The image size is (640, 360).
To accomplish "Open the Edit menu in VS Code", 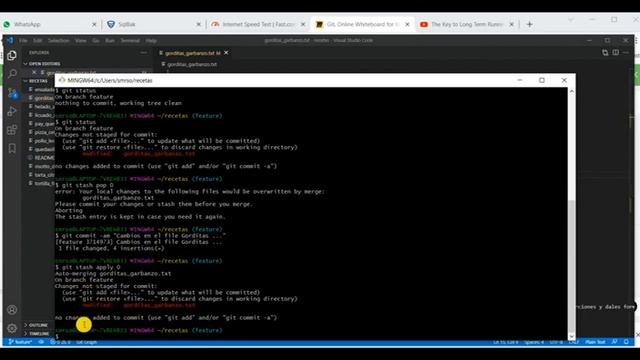I will 38,40.
